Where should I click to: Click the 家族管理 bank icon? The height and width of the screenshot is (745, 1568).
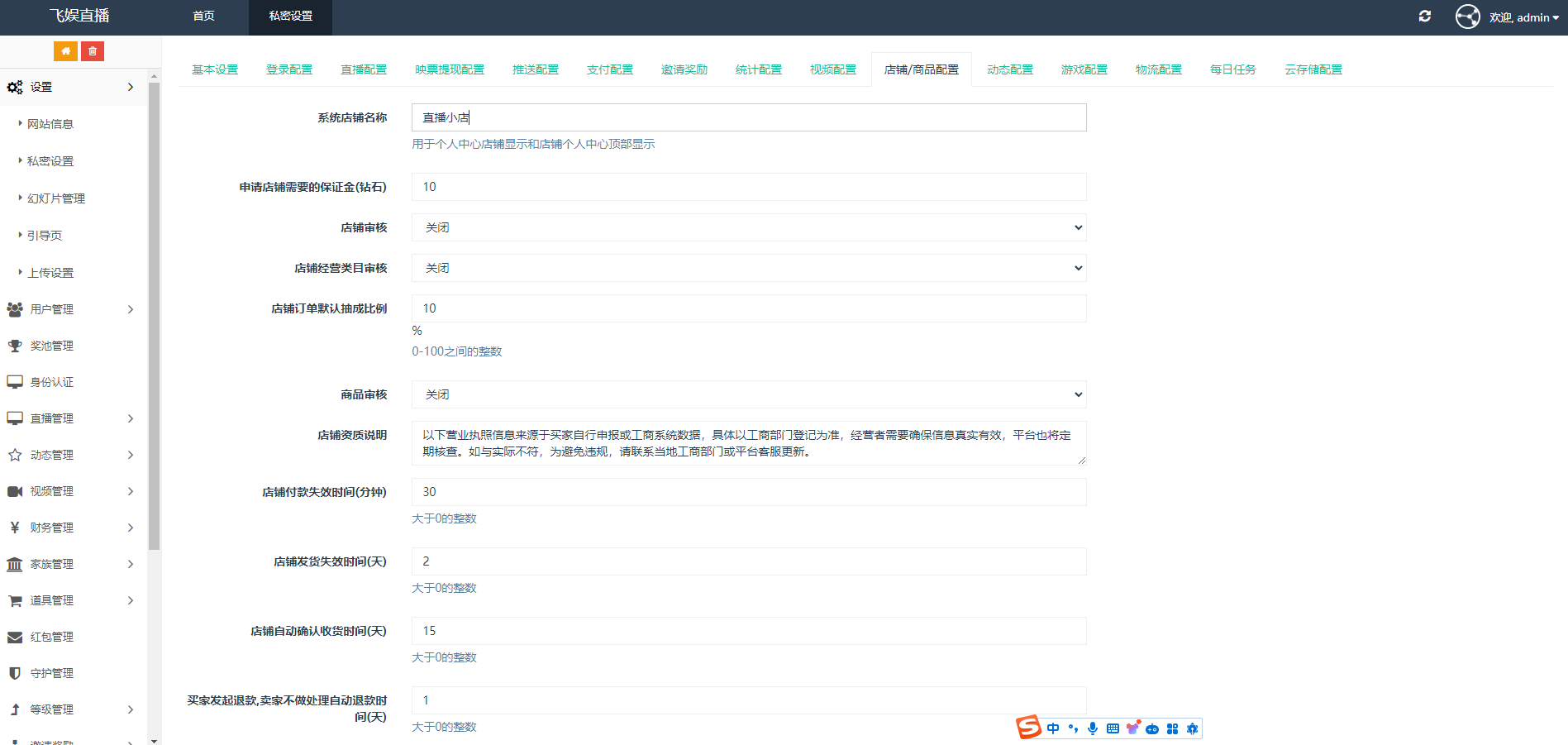click(x=14, y=563)
